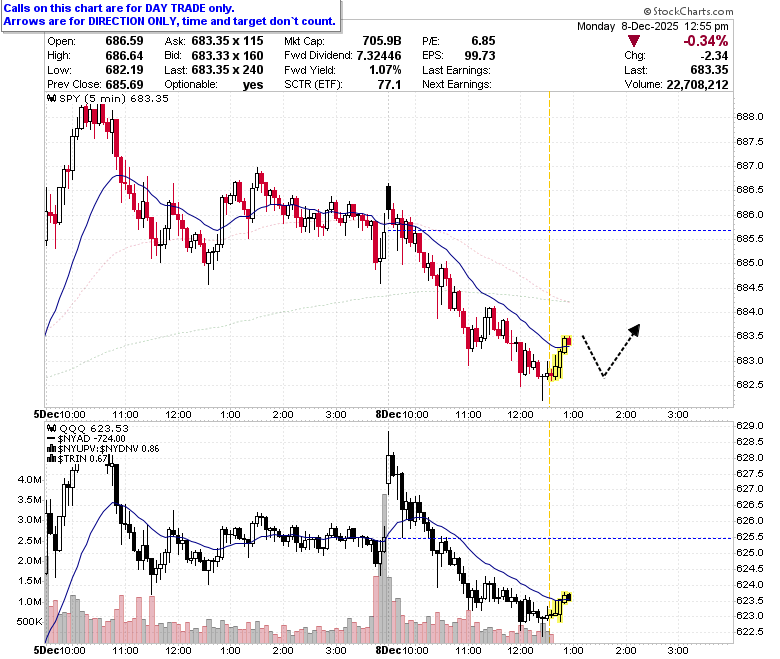Click the yellow-highlighted candles on QQQ chart
Screen dimensions: 780x659
point(559,606)
